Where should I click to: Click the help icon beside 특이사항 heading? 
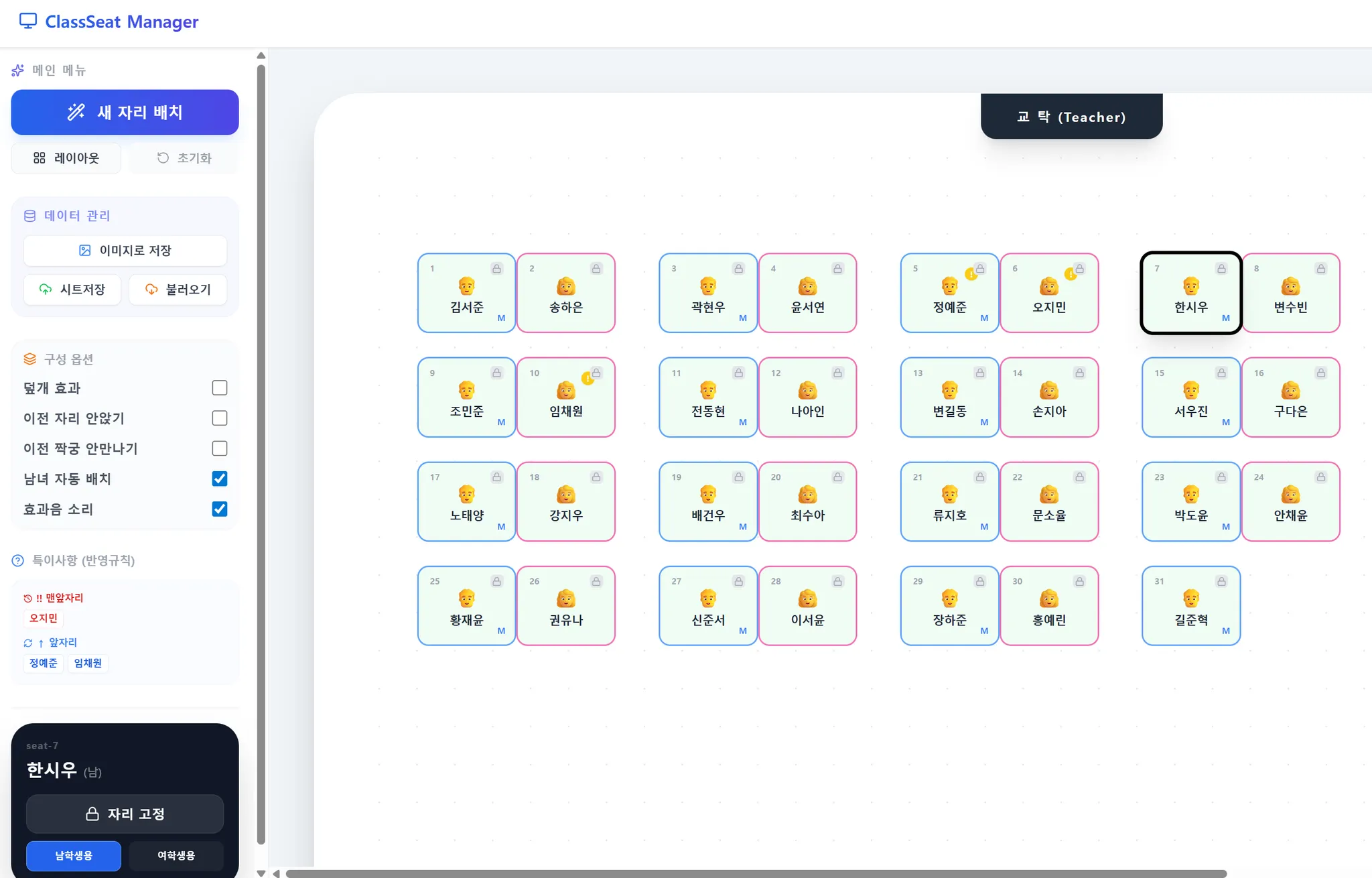18,560
